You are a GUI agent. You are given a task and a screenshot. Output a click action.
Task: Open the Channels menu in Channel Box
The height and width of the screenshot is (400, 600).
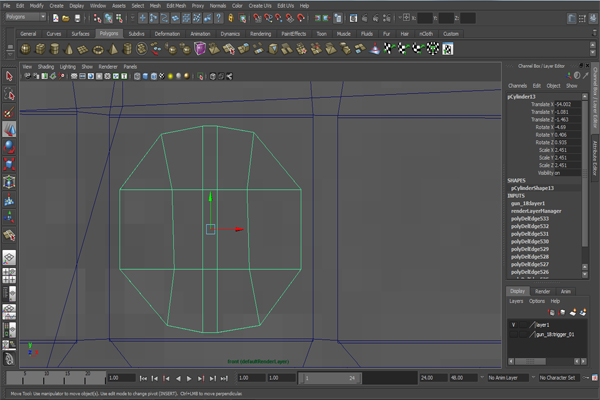tap(517, 86)
